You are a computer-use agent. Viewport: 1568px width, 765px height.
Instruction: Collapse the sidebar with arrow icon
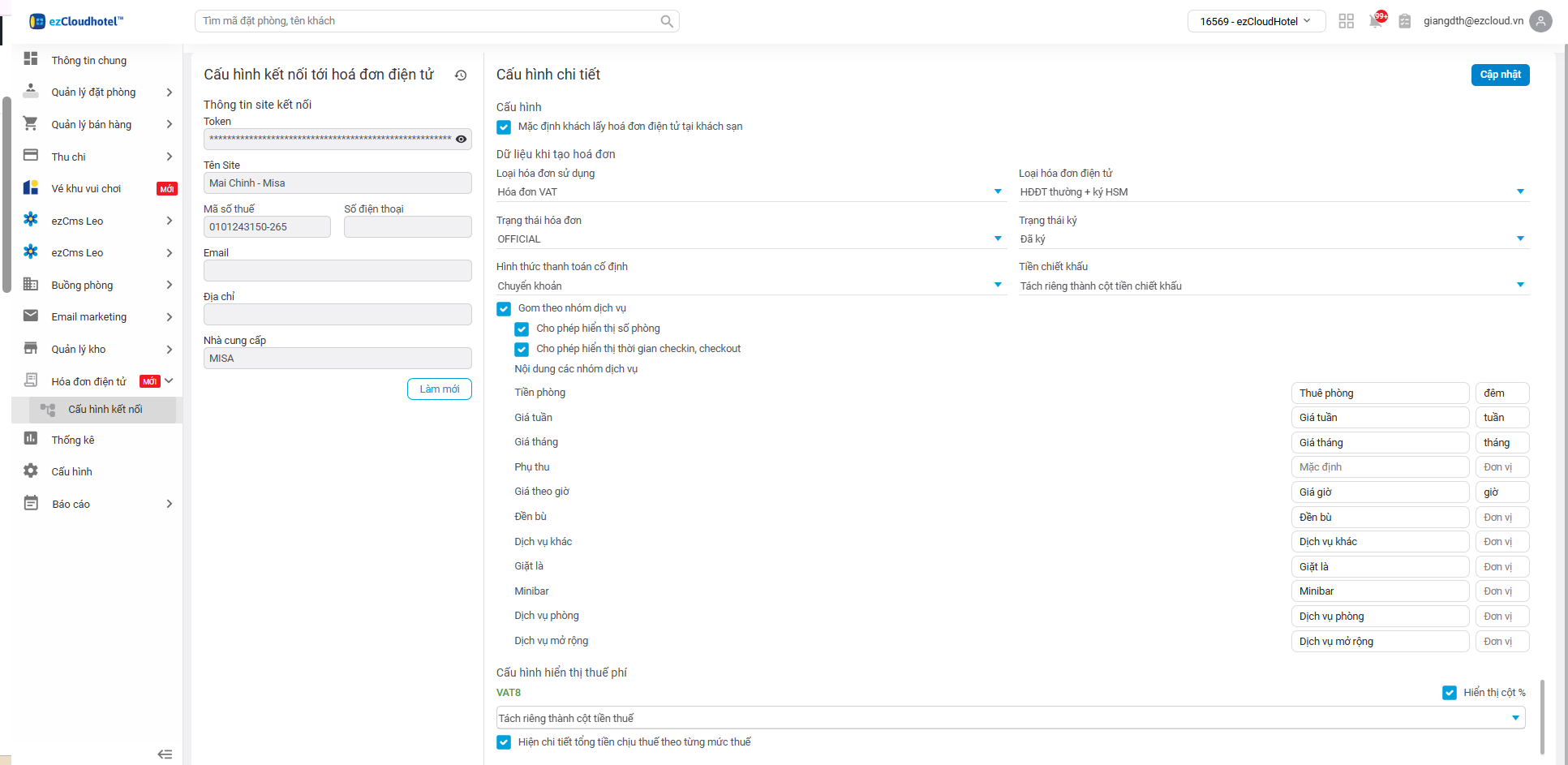tap(165, 754)
